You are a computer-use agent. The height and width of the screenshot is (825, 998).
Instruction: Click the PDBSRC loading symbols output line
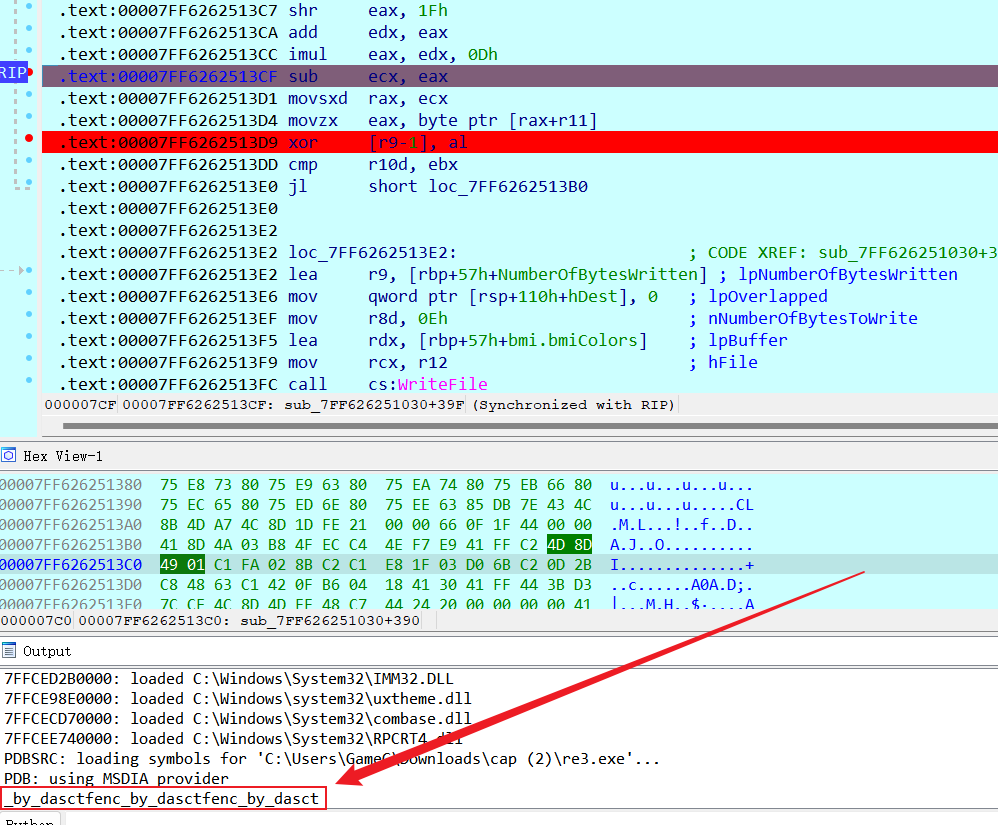[x=332, y=759]
